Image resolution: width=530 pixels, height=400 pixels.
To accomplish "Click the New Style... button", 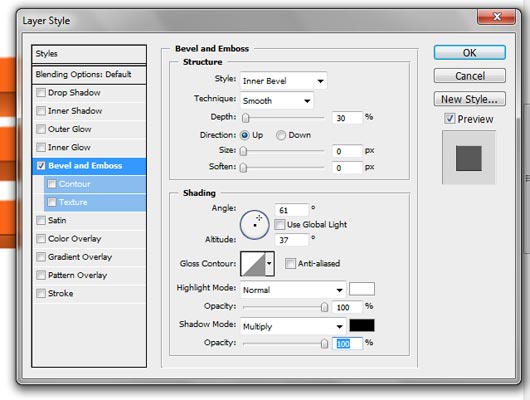I will click(x=469, y=99).
